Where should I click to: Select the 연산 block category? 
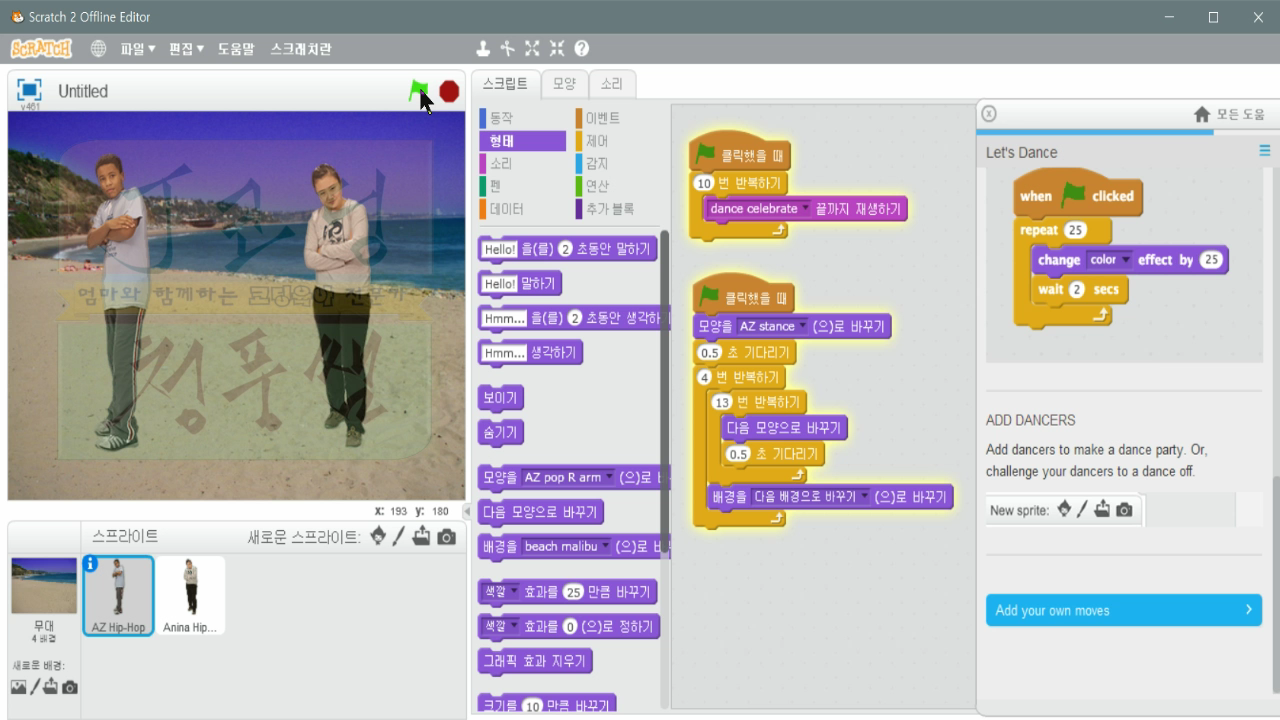coord(617,186)
